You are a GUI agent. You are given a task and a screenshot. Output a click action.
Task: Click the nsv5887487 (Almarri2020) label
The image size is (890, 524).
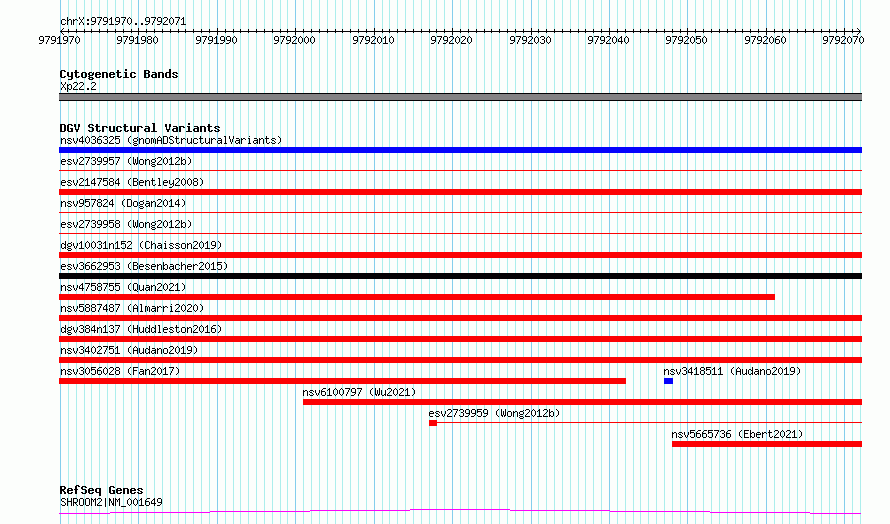[132, 308]
